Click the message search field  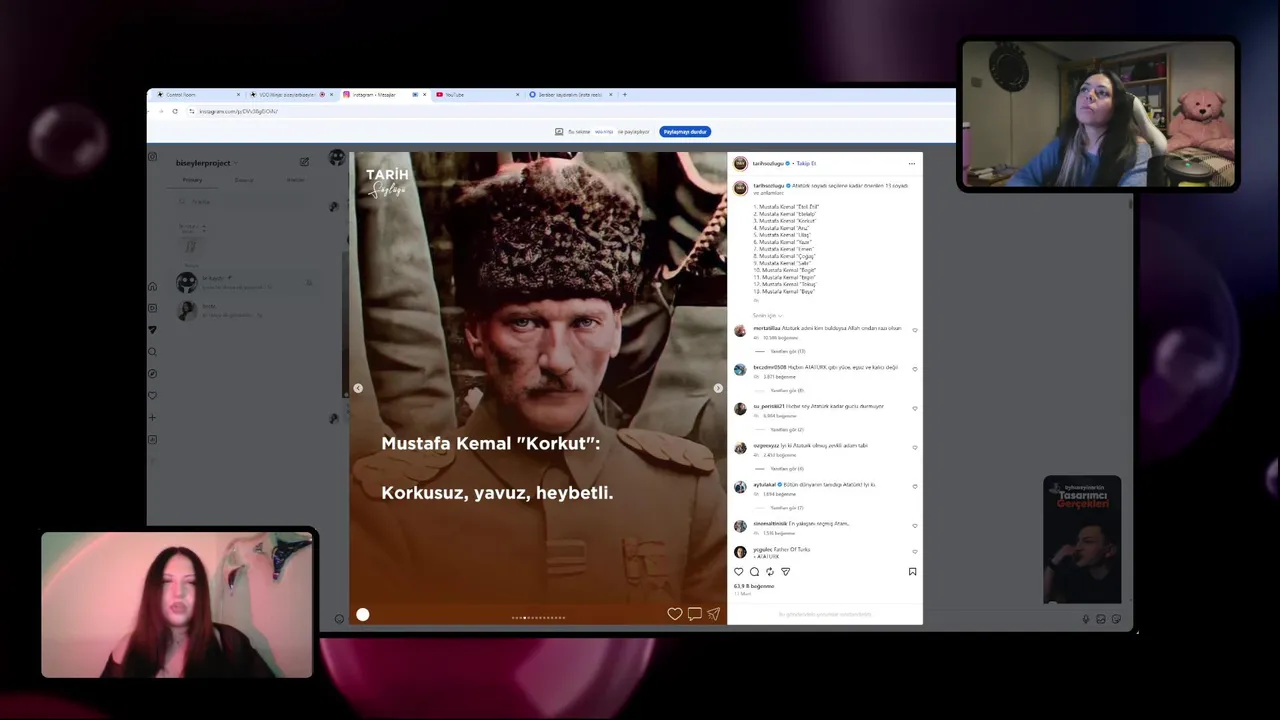pyautogui.click(x=245, y=202)
